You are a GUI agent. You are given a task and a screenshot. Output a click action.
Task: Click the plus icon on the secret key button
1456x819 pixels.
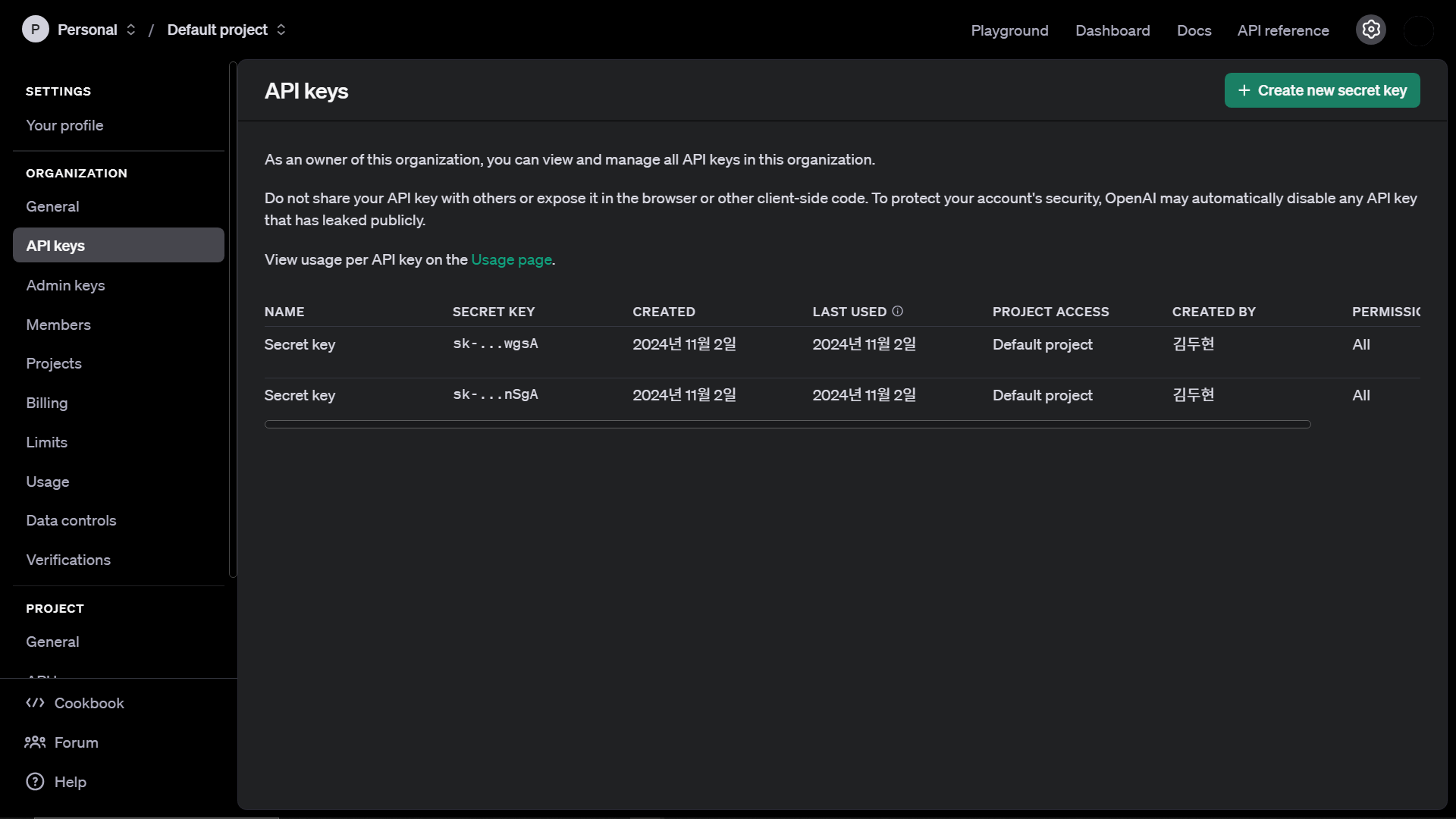pyautogui.click(x=1244, y=90)
